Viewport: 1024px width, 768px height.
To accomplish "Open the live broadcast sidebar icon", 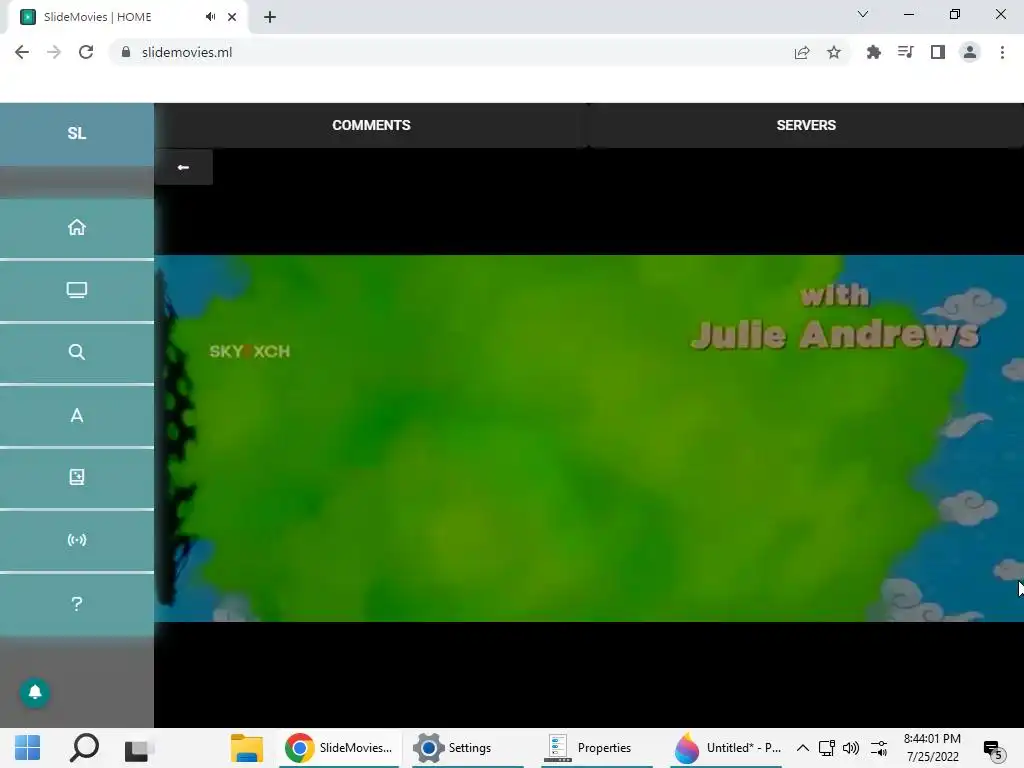I will click(76, 540).
